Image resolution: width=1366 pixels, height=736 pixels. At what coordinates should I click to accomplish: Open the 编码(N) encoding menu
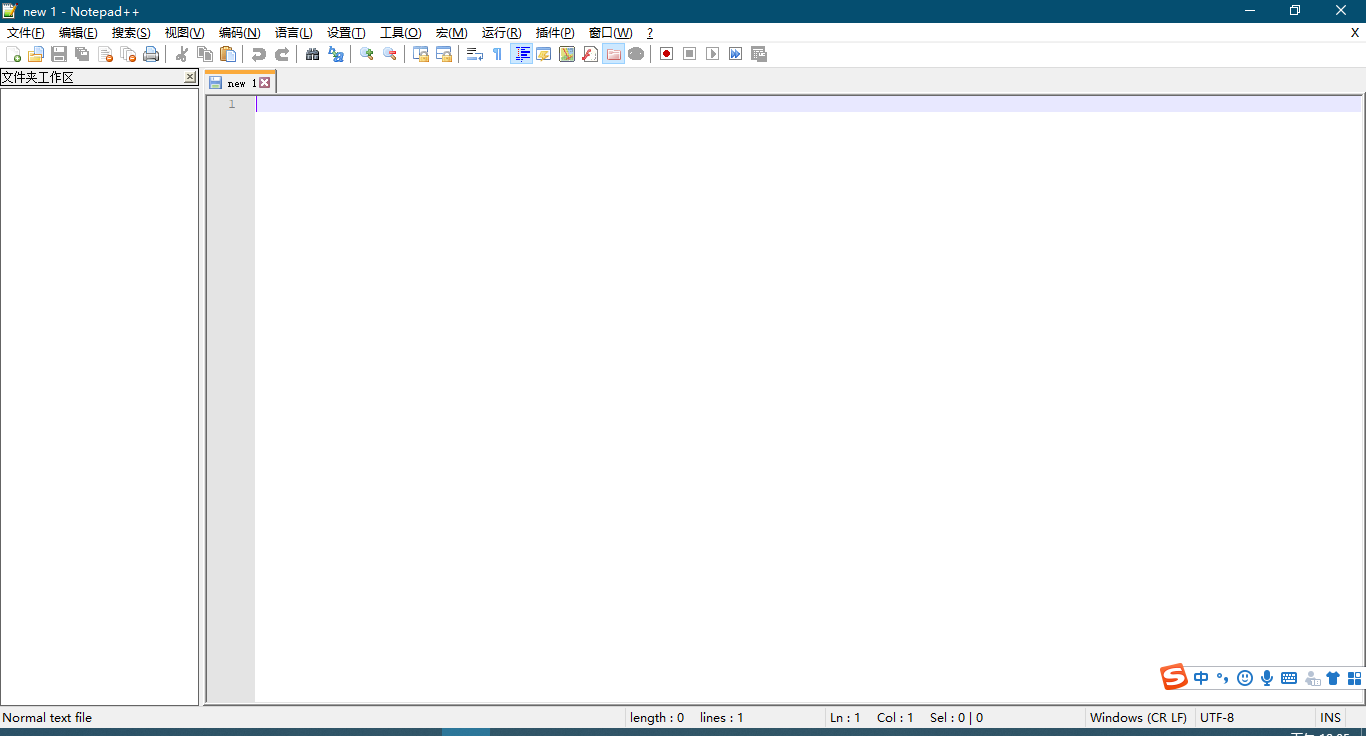(x=239, y=33)
